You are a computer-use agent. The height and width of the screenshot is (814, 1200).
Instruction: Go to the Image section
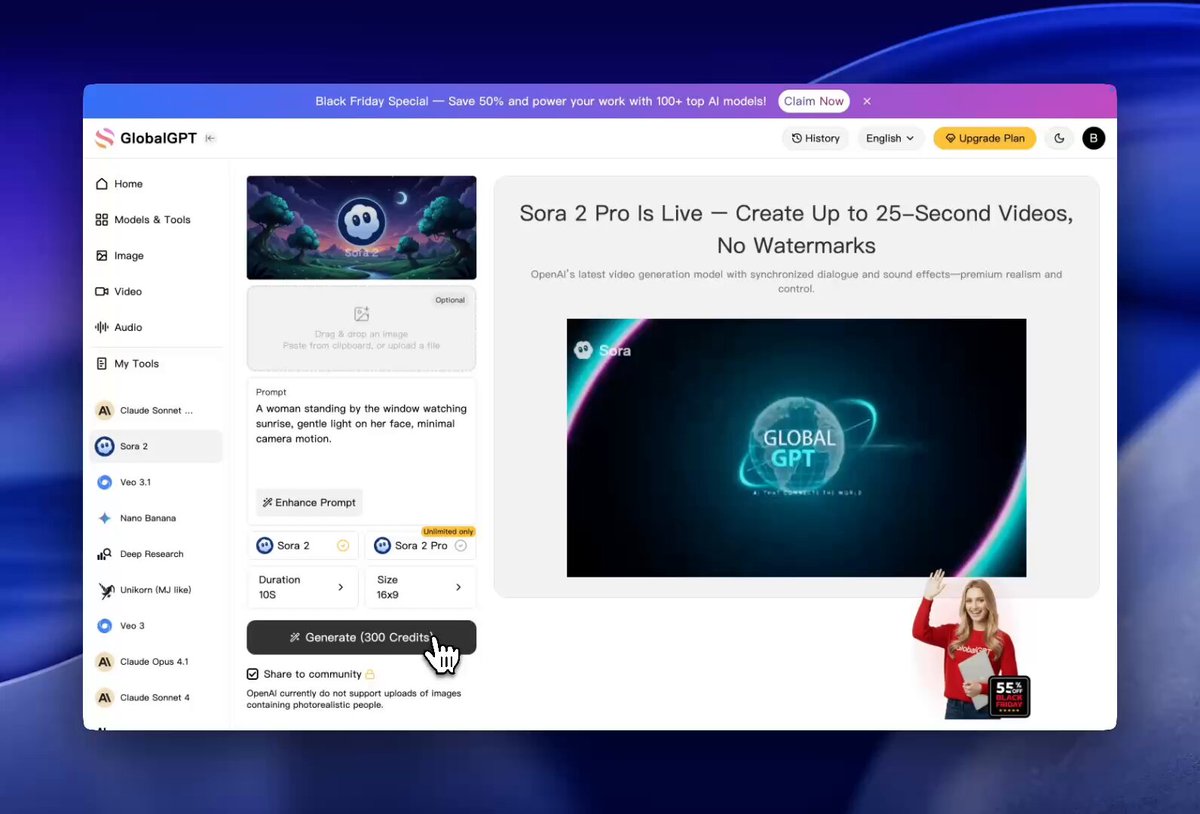(x=119, y=256)
